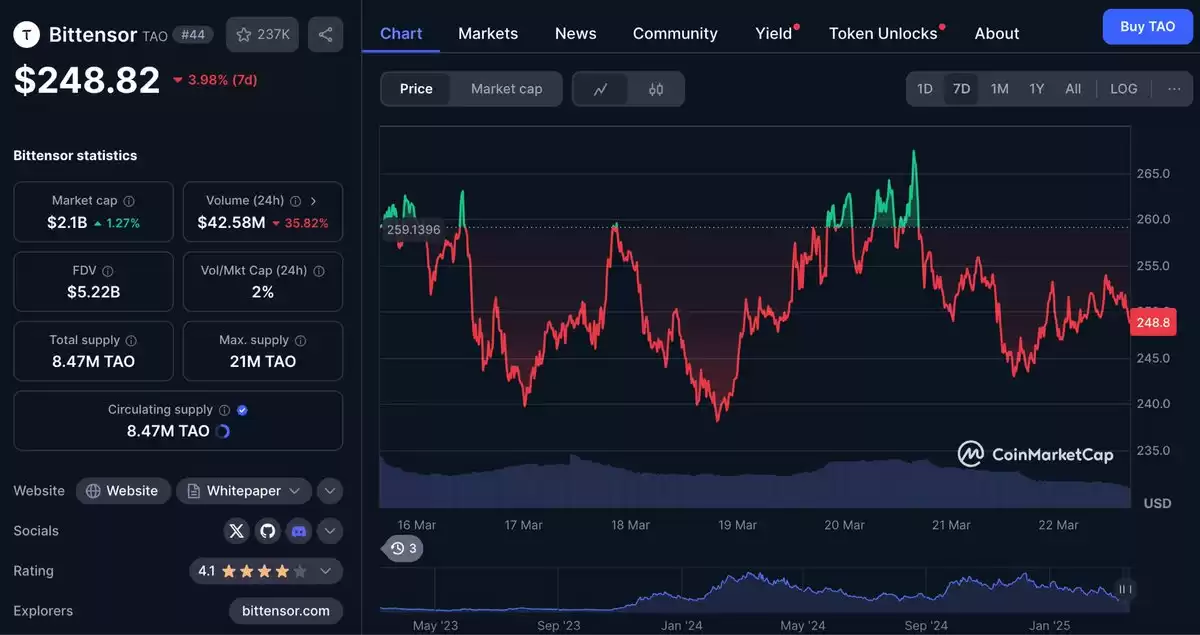The image size is (1200, 635).
Task: Click the mini historical range chart
Action: pos(755,590)
